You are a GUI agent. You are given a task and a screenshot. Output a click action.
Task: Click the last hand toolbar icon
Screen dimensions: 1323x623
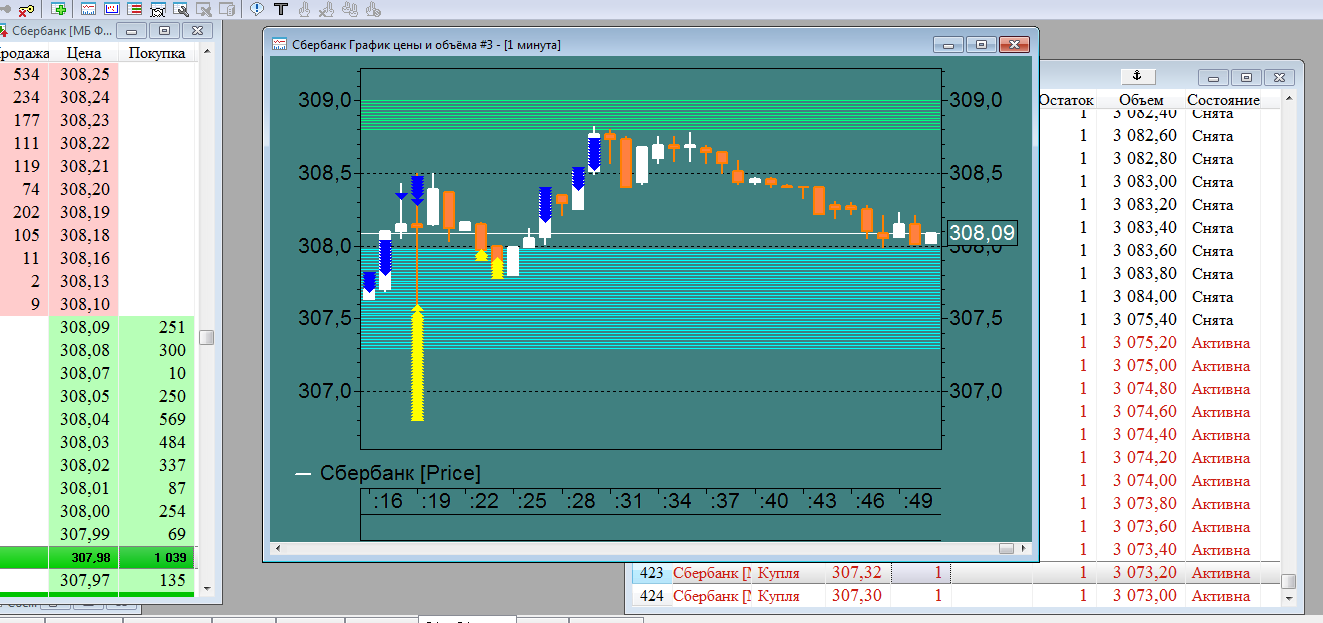373,9
